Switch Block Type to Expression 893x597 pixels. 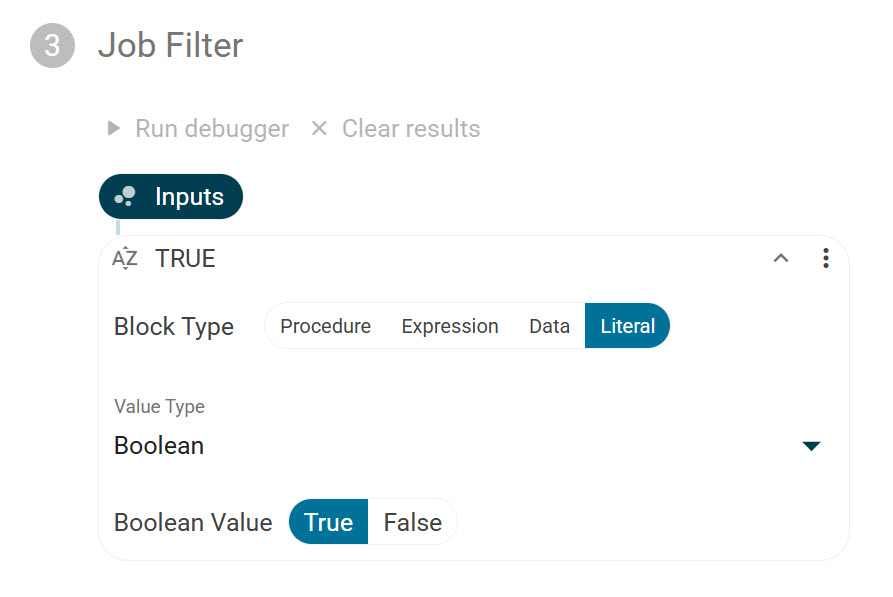[449, 327]
